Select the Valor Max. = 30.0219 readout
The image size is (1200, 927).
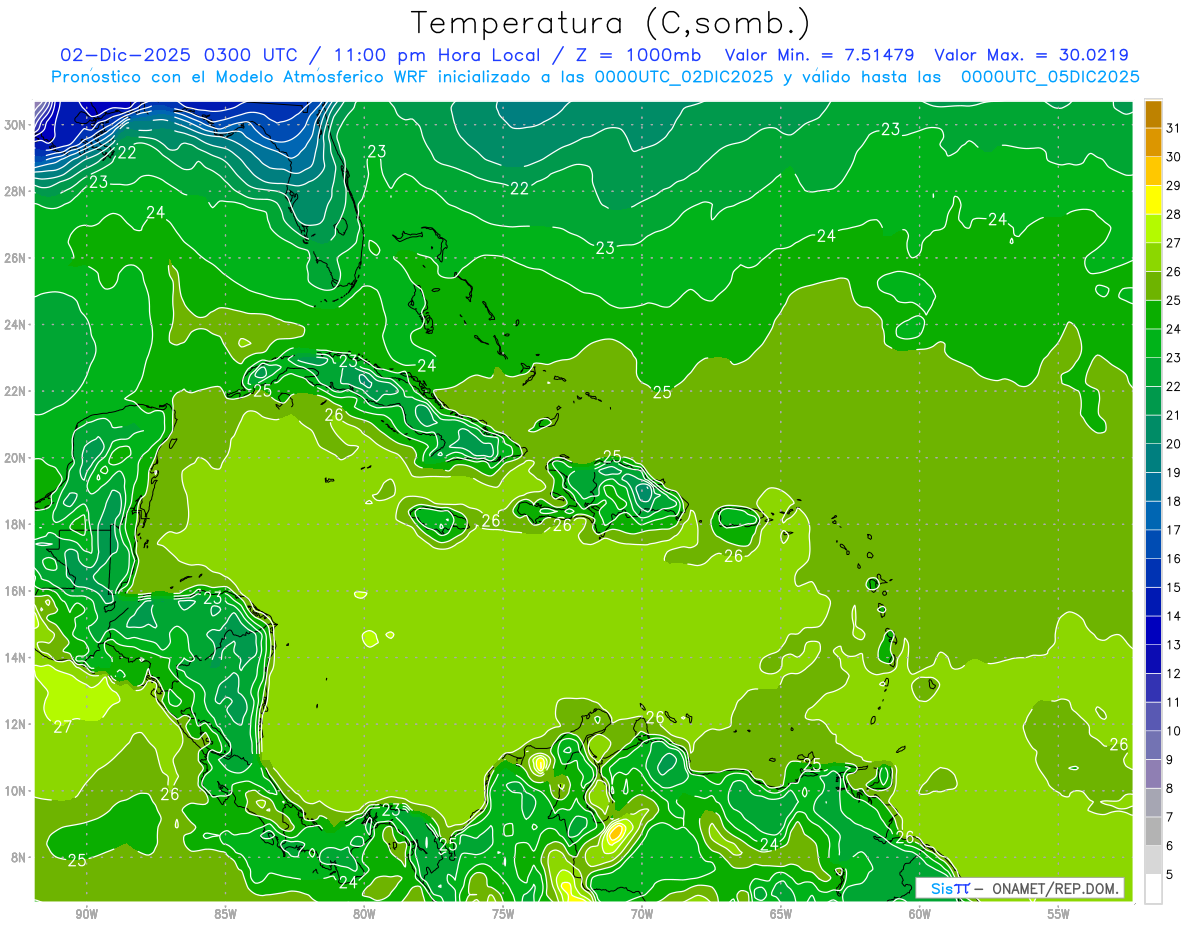(1032, 55)
